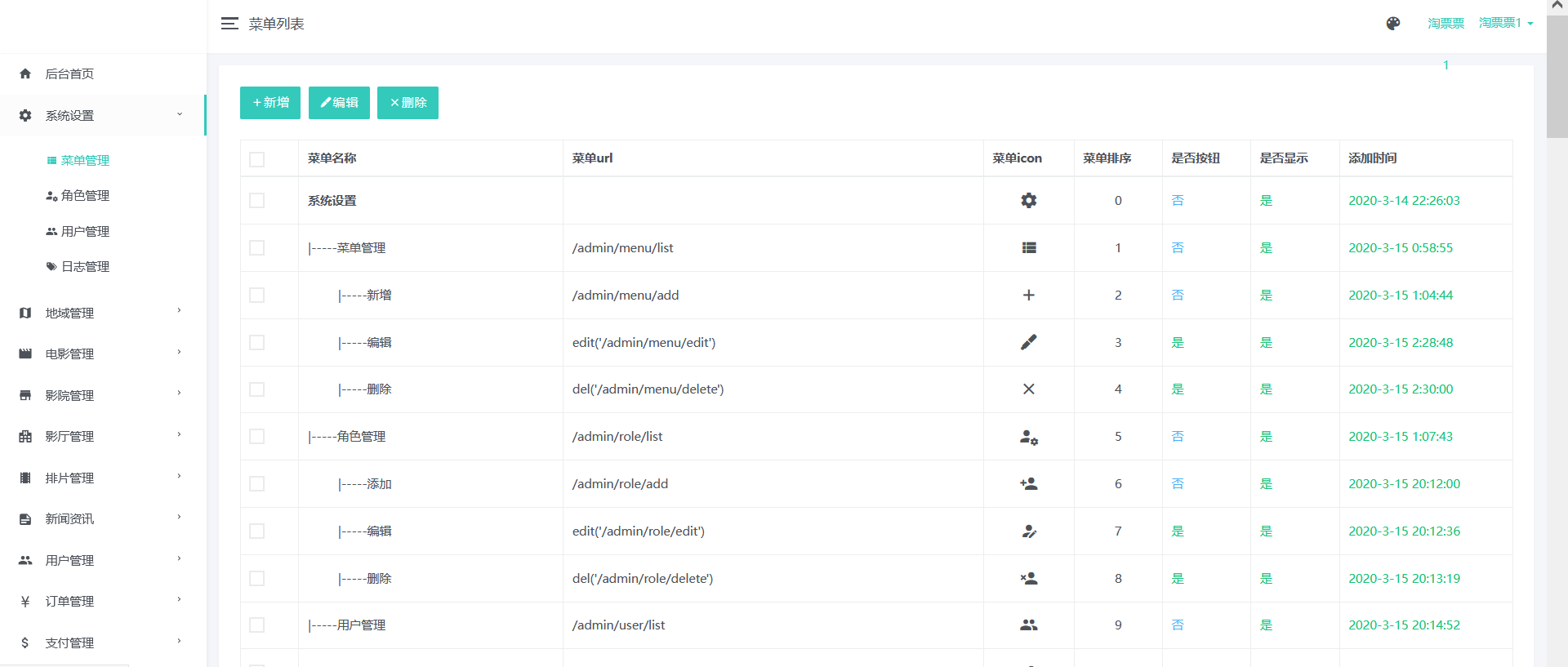Check the 系统设置 row checkbox
This screenshot has width=1568, height=667.
(257, 201)
